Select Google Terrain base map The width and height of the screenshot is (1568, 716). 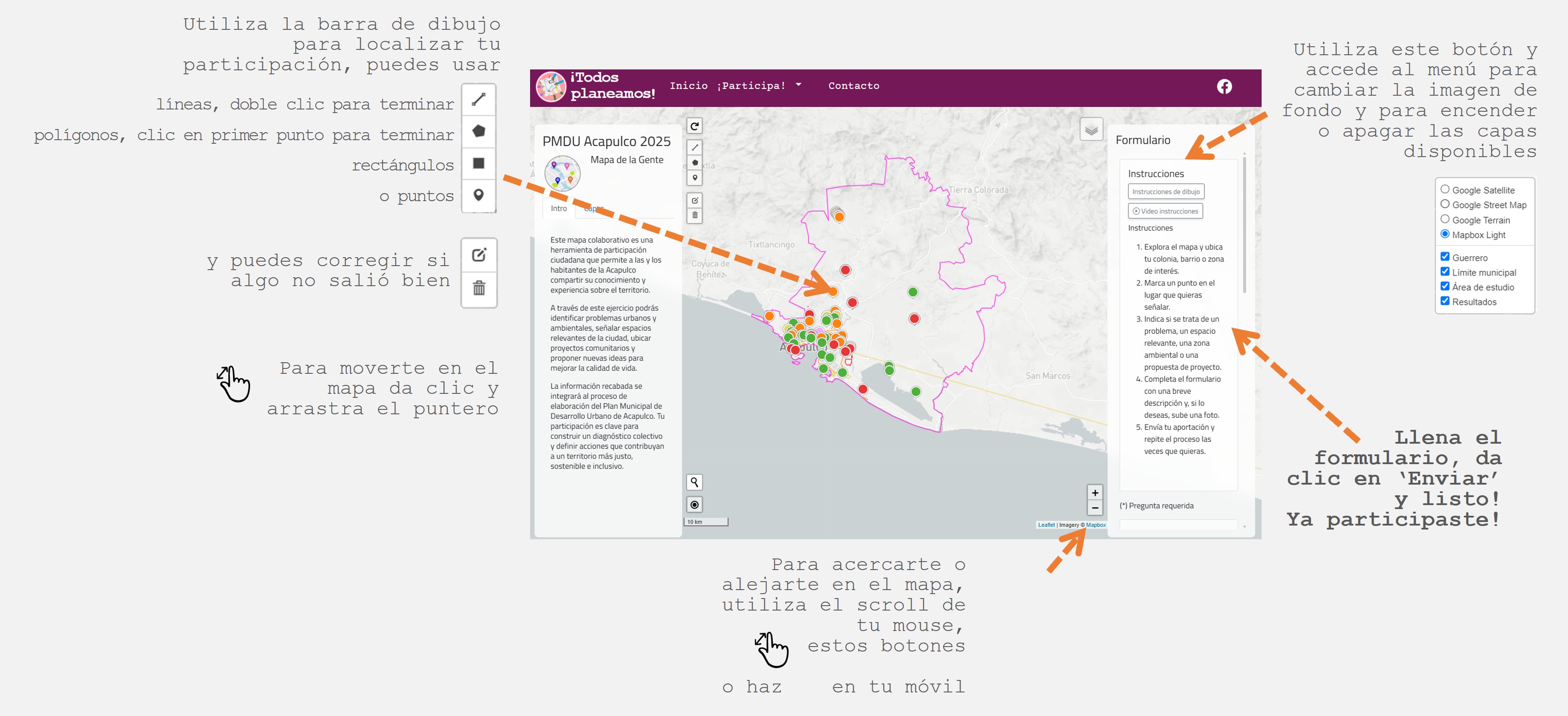1444,219
